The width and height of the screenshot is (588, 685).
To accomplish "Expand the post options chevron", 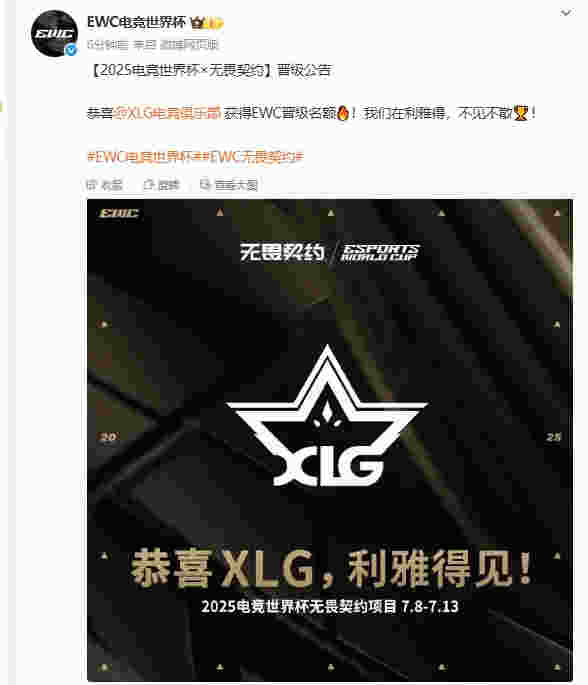I will click(566, 13).
